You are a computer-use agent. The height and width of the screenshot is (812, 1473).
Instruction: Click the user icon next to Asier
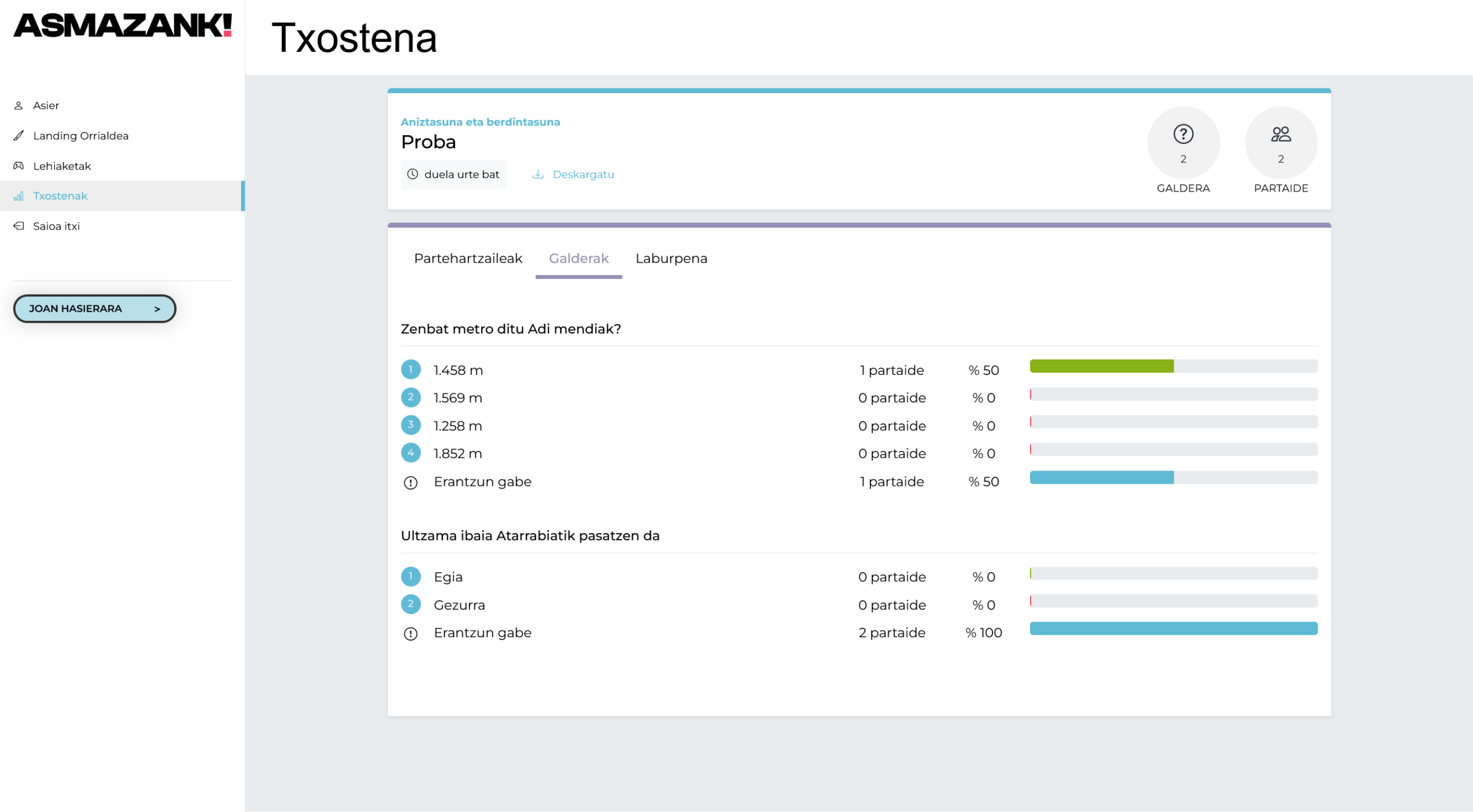coord(18,106)
